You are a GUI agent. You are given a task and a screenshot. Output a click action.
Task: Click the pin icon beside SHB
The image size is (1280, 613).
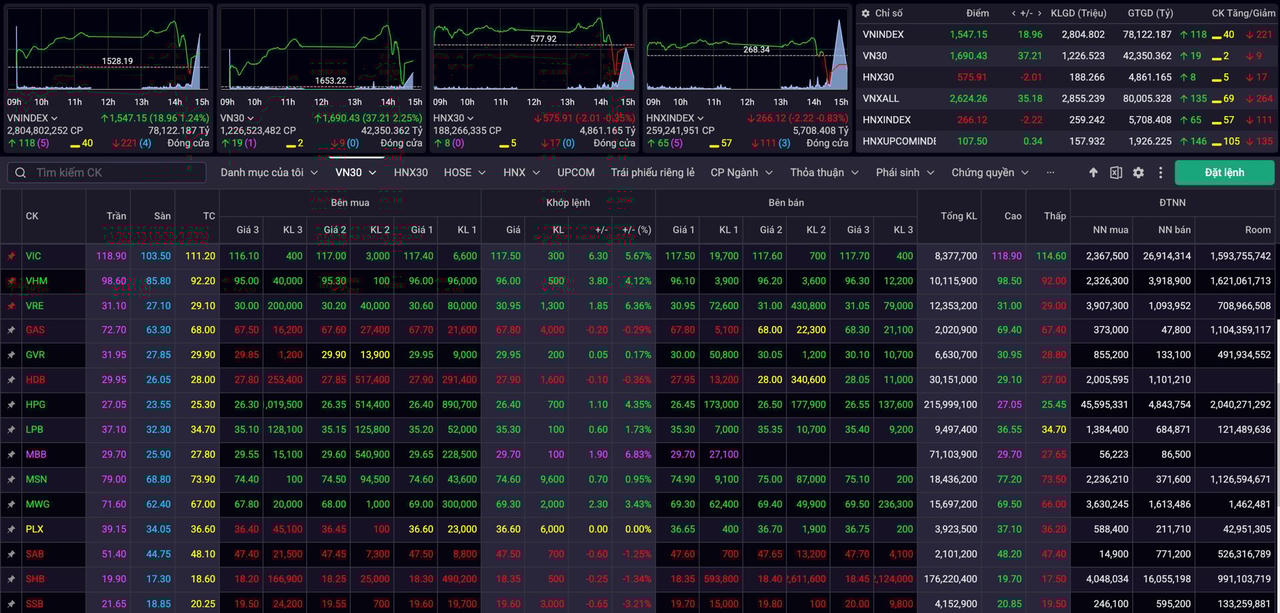tap(11, 579)
